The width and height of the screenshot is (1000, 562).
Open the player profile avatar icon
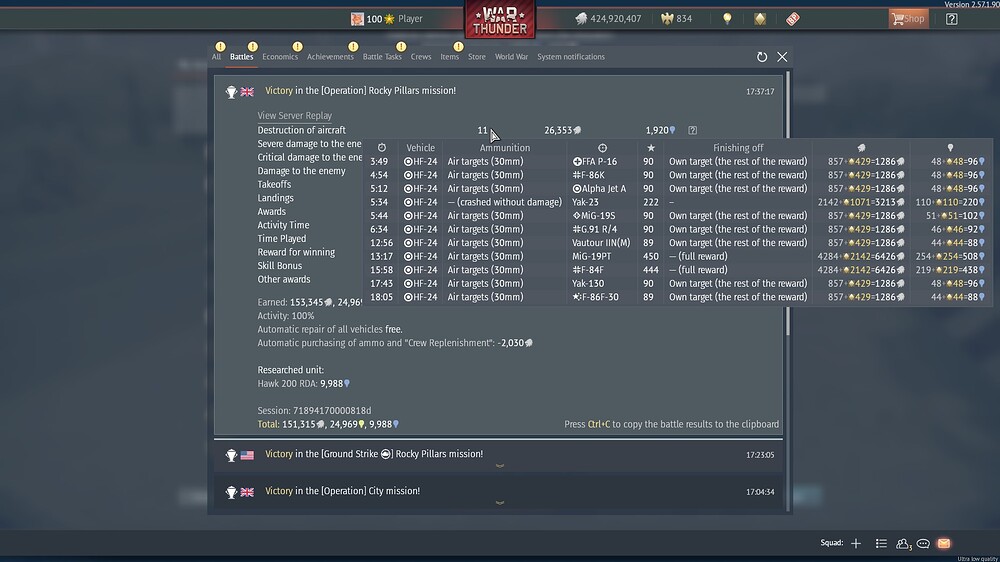tap(357, 19)
